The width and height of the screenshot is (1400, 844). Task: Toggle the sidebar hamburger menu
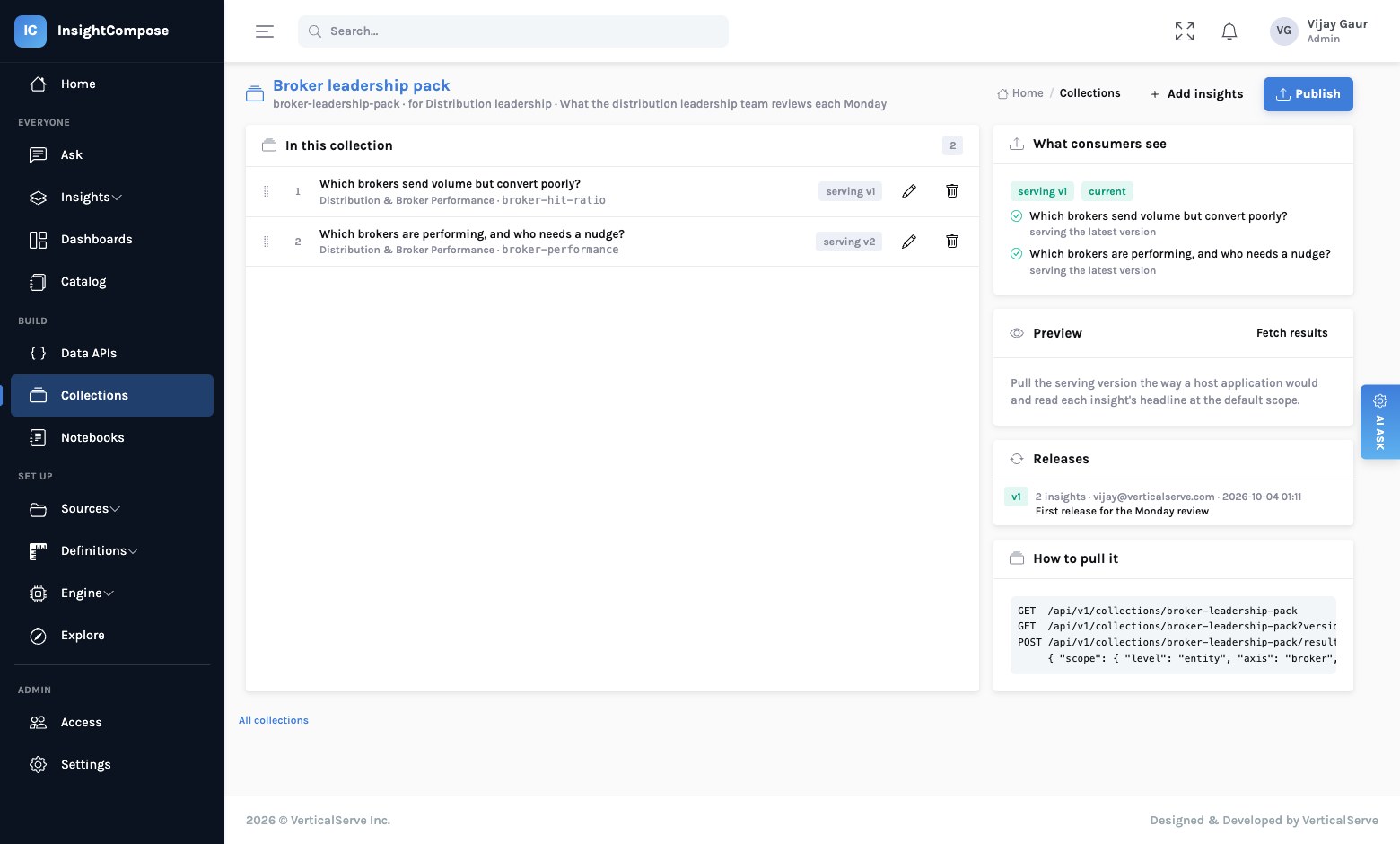pos(265,31)
